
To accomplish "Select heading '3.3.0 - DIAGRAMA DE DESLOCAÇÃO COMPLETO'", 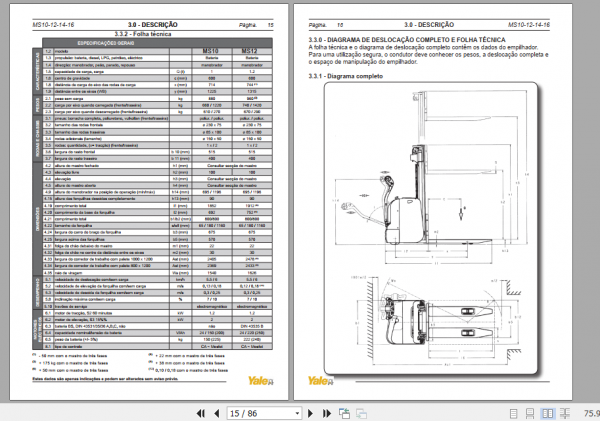I will (x=407, y=40).
